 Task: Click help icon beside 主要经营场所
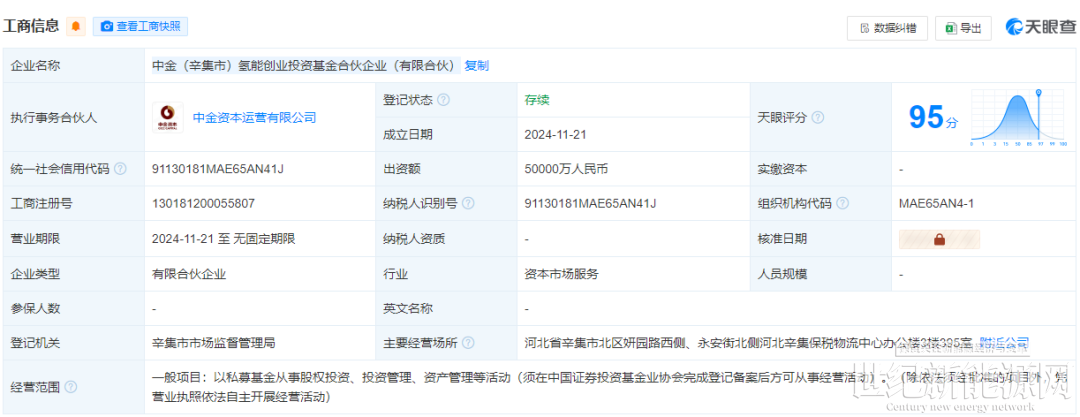click(x=468, y=343)
